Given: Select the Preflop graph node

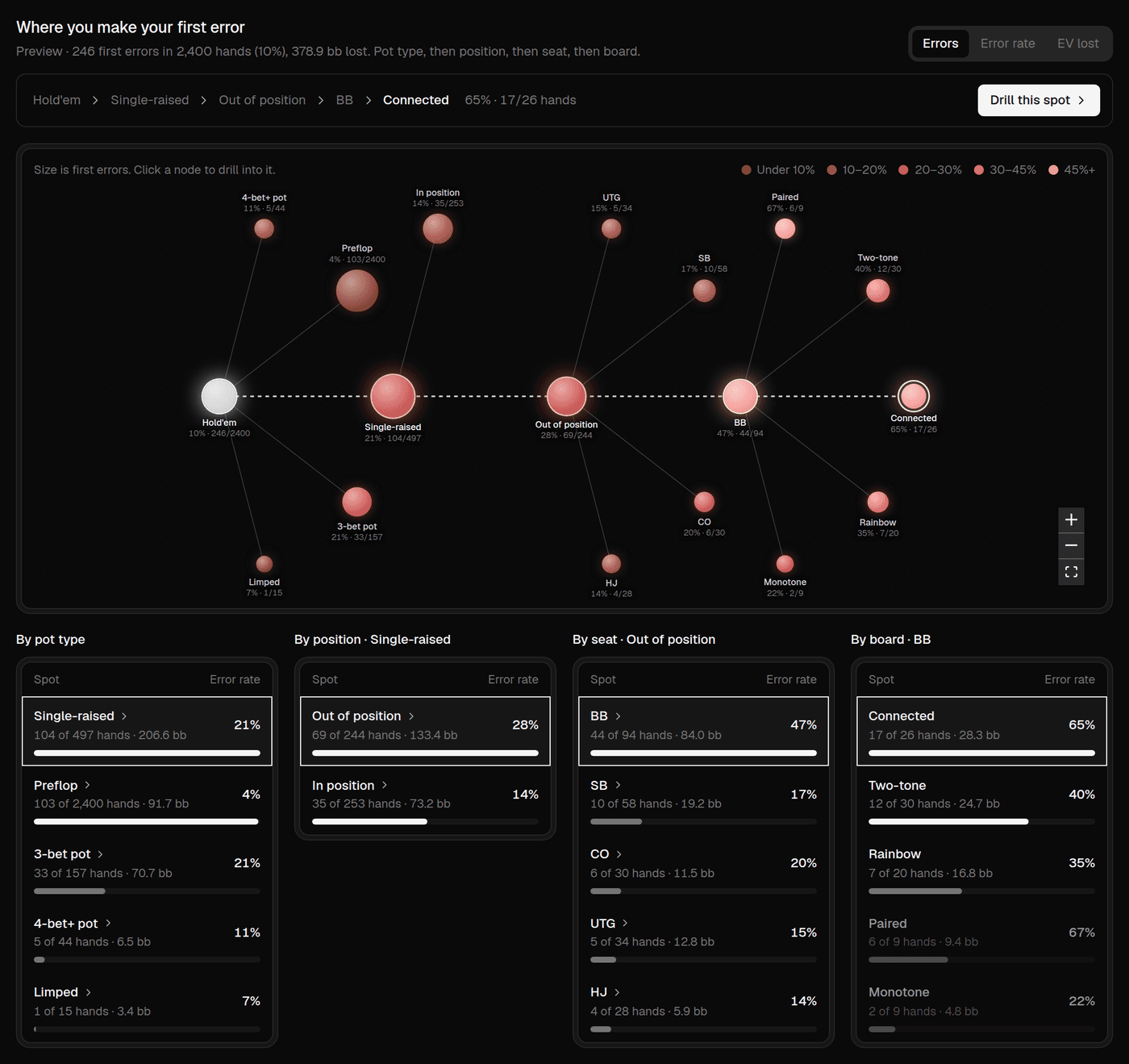Looking at the screenshot, I should (x=357, y=290).
